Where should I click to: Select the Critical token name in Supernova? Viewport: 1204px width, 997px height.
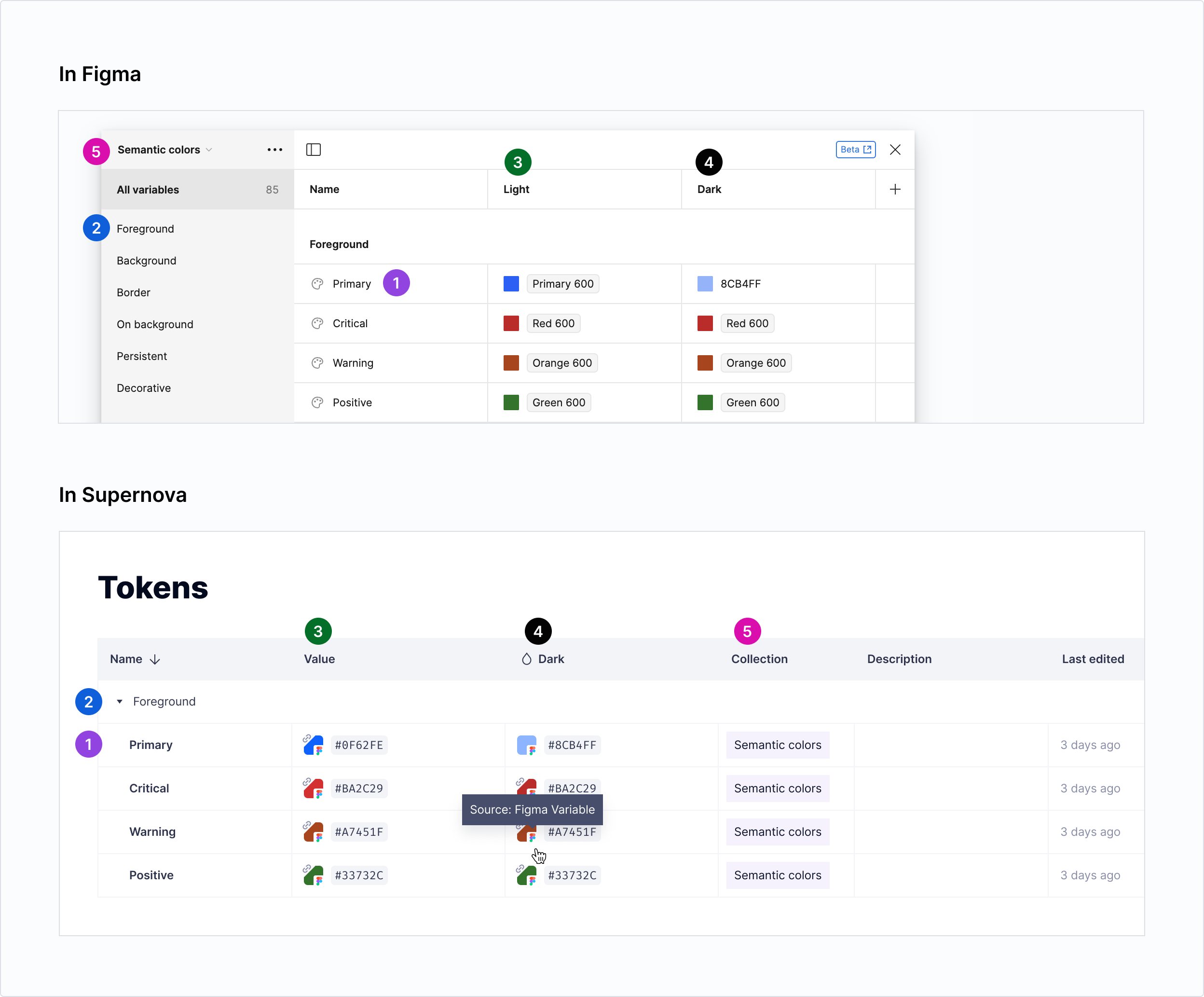149,789
